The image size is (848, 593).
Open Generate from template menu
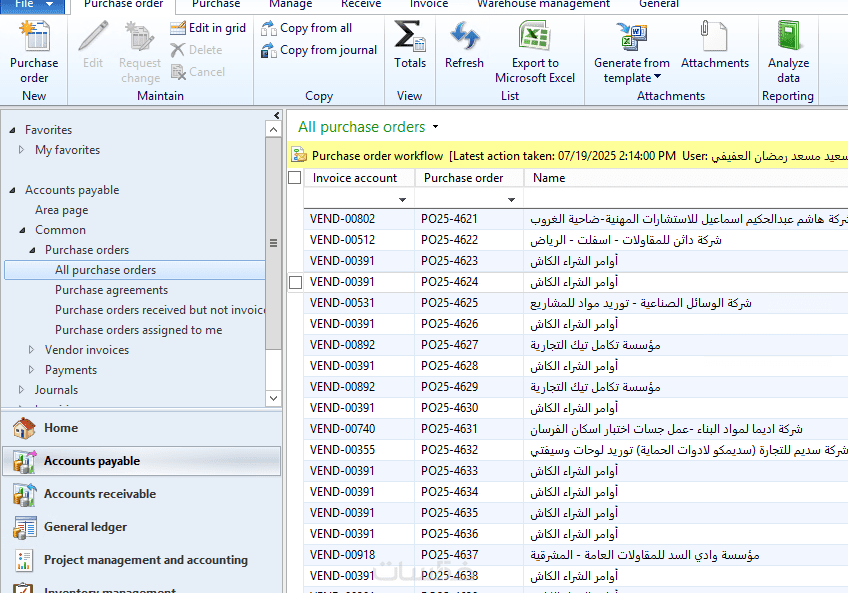pos(632,51)
